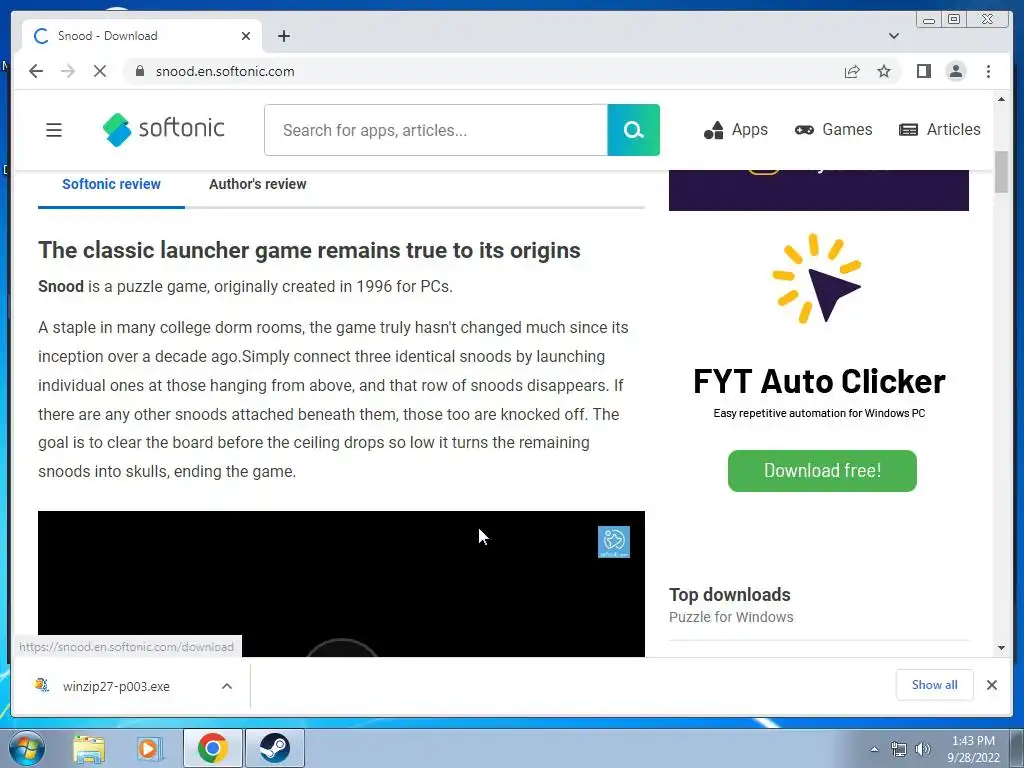This screenshot has width=1024, height=768.
Task: Click the video player watermark icon
Action: [614, 542]
